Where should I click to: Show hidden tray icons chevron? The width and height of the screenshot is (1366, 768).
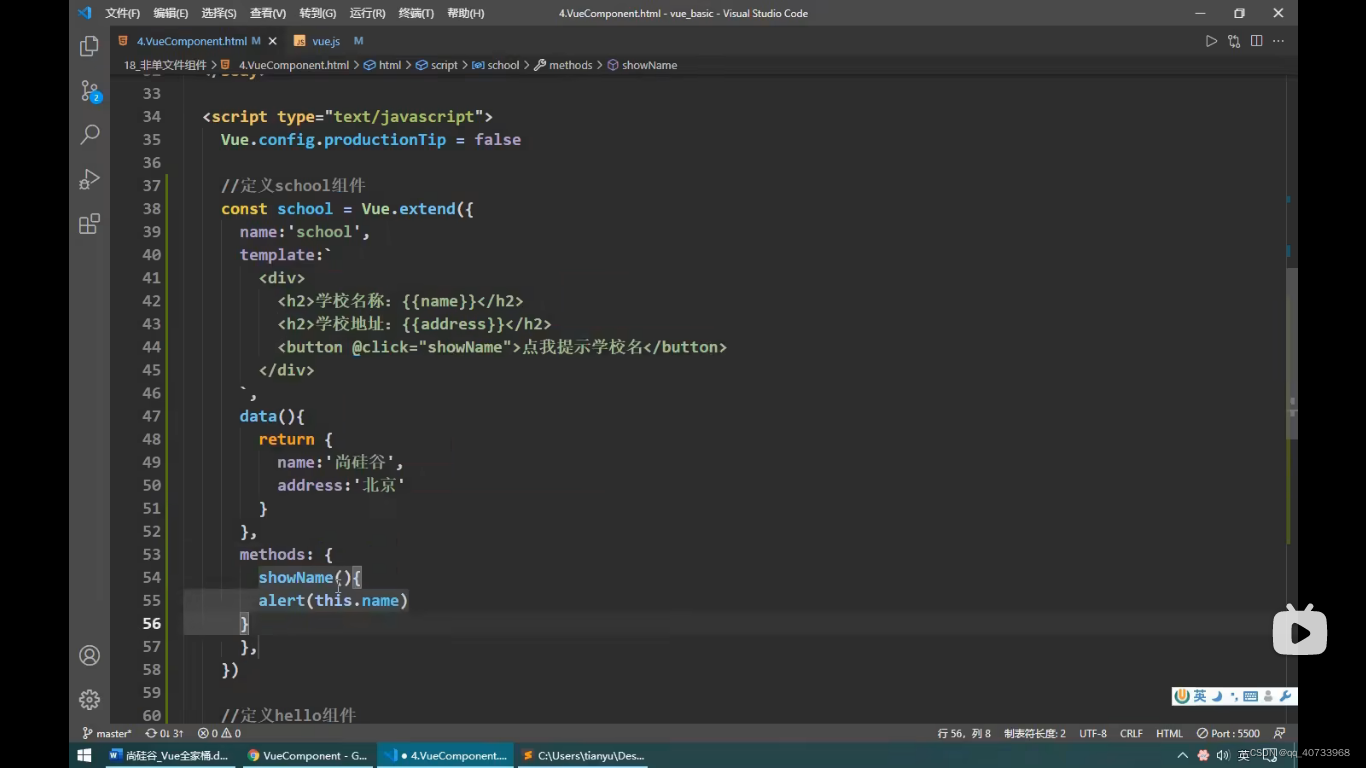click(x=1183, y=755)
